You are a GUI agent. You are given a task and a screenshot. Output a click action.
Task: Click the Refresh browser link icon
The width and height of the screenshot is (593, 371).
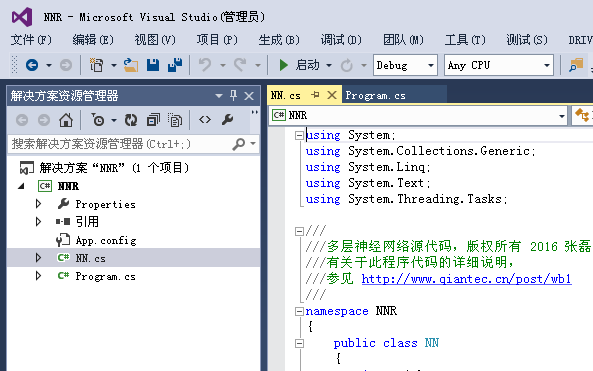346,65
